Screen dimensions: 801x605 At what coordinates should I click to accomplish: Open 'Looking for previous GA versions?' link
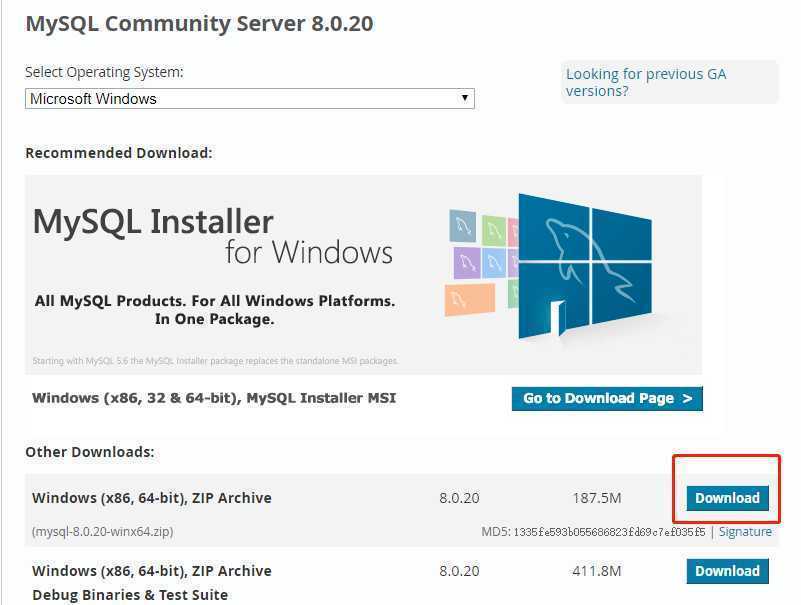pos(646,82)
